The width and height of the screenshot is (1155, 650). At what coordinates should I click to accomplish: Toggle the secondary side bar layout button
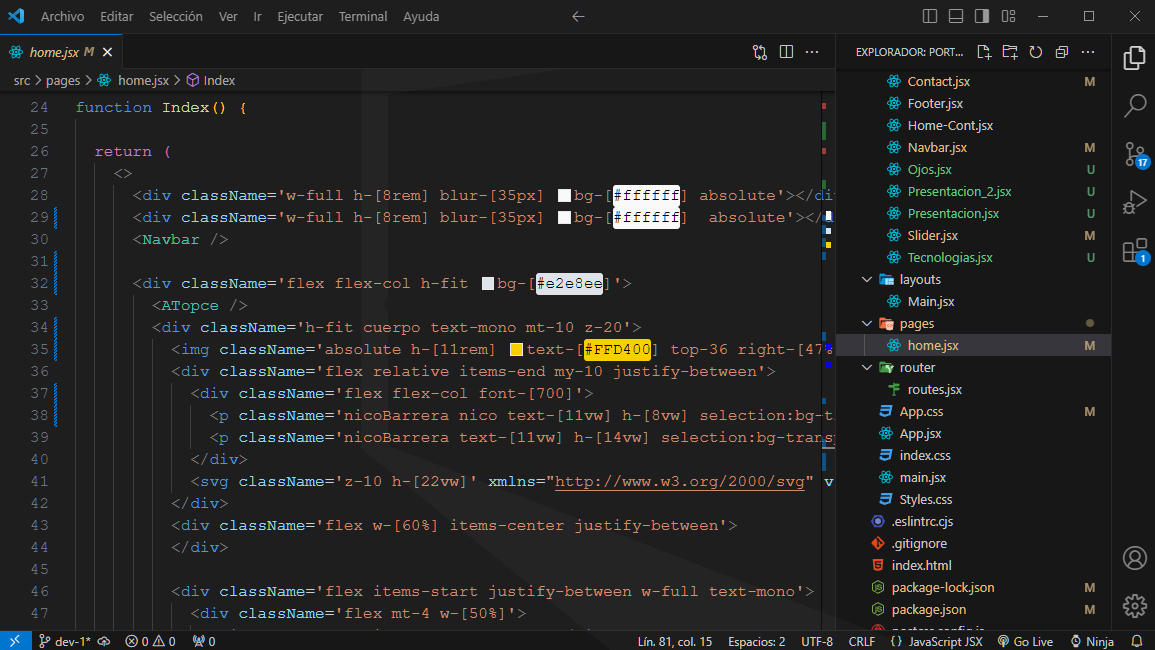tap(982, 16)
